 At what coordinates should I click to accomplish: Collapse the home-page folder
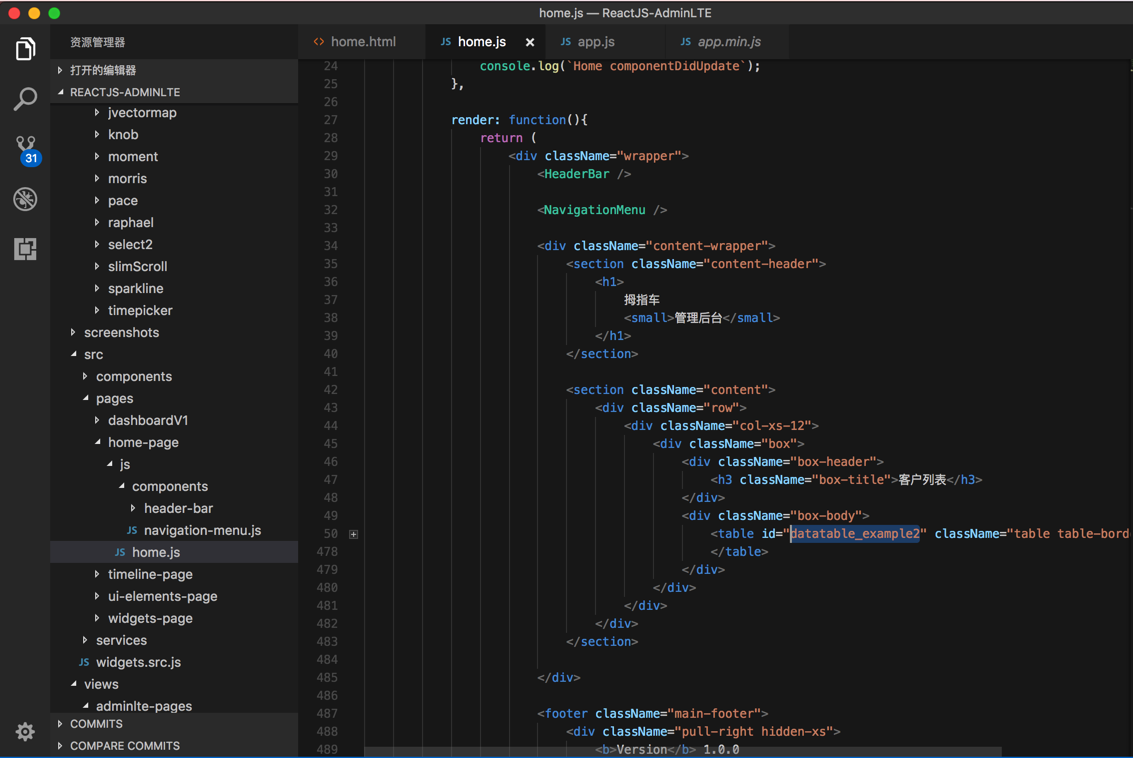142,443
